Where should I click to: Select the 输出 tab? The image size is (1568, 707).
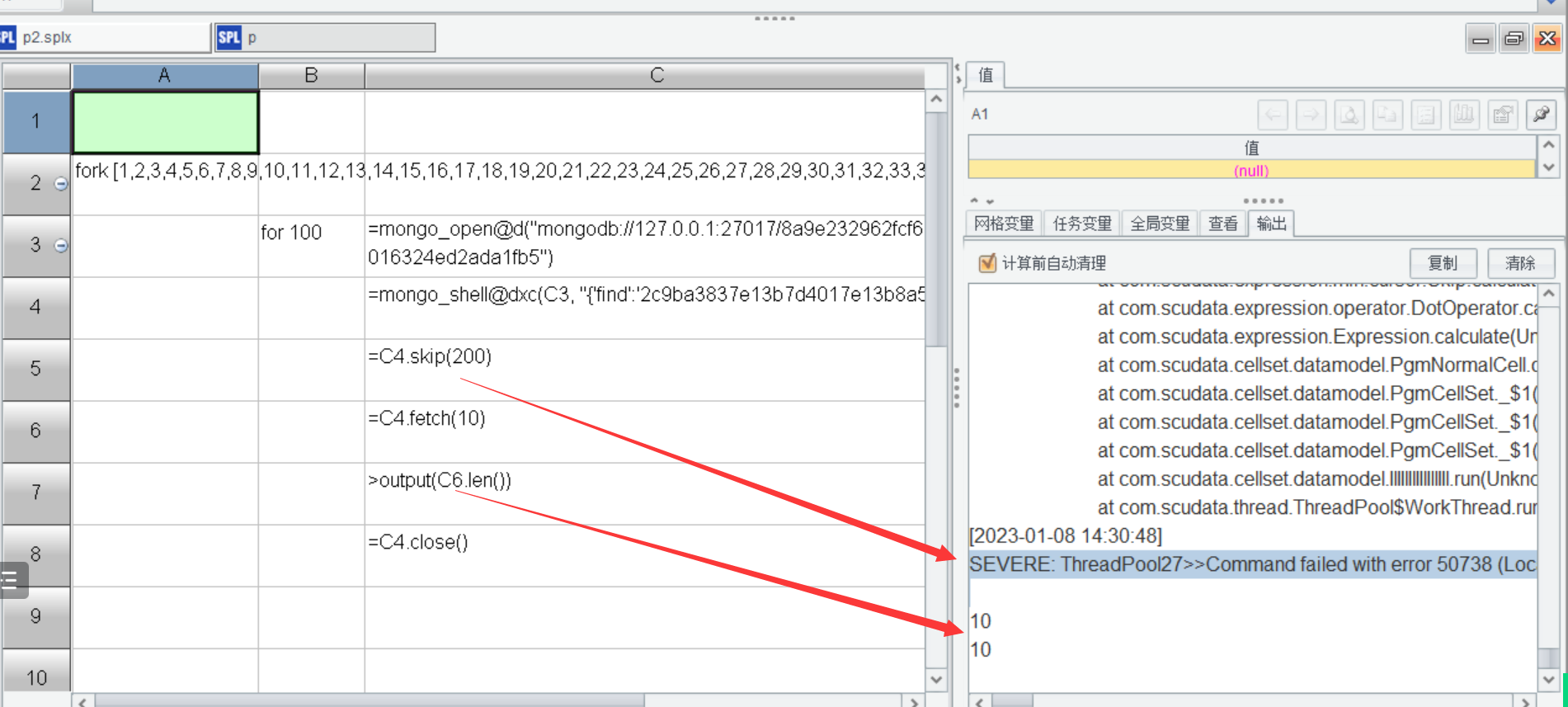click(1272, 224)
